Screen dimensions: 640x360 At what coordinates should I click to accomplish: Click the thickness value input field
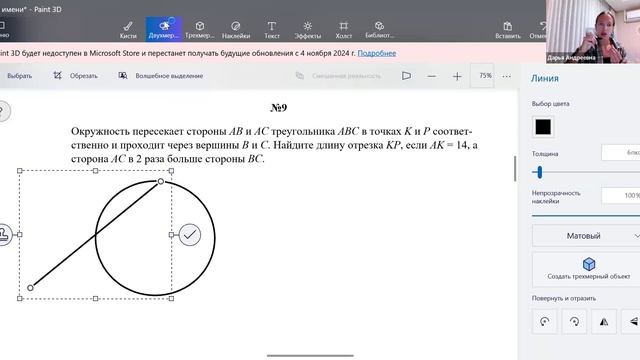620,153
